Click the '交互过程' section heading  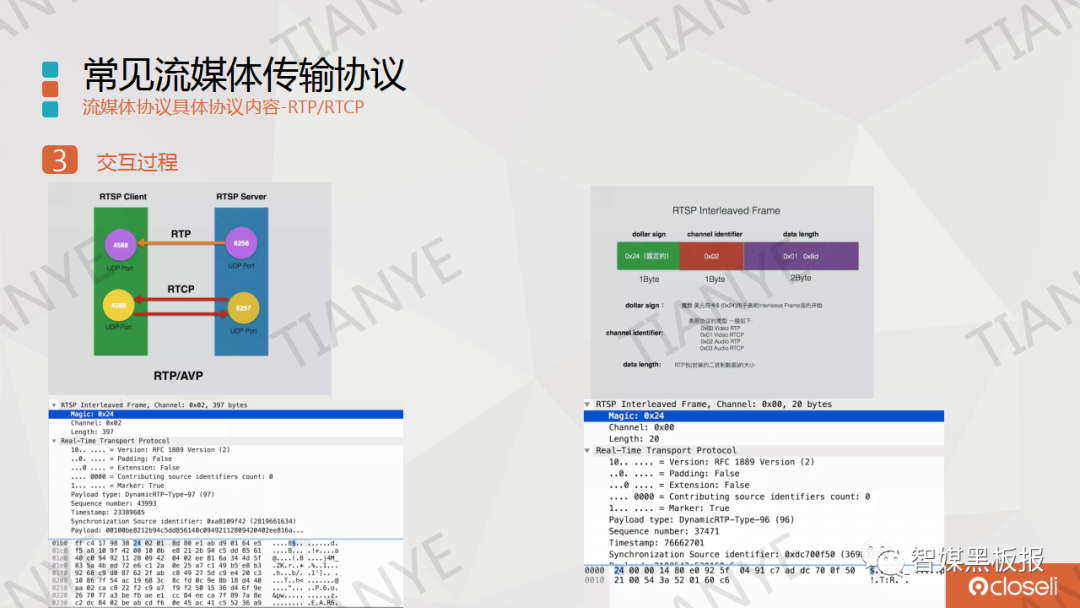coord(137,163)
